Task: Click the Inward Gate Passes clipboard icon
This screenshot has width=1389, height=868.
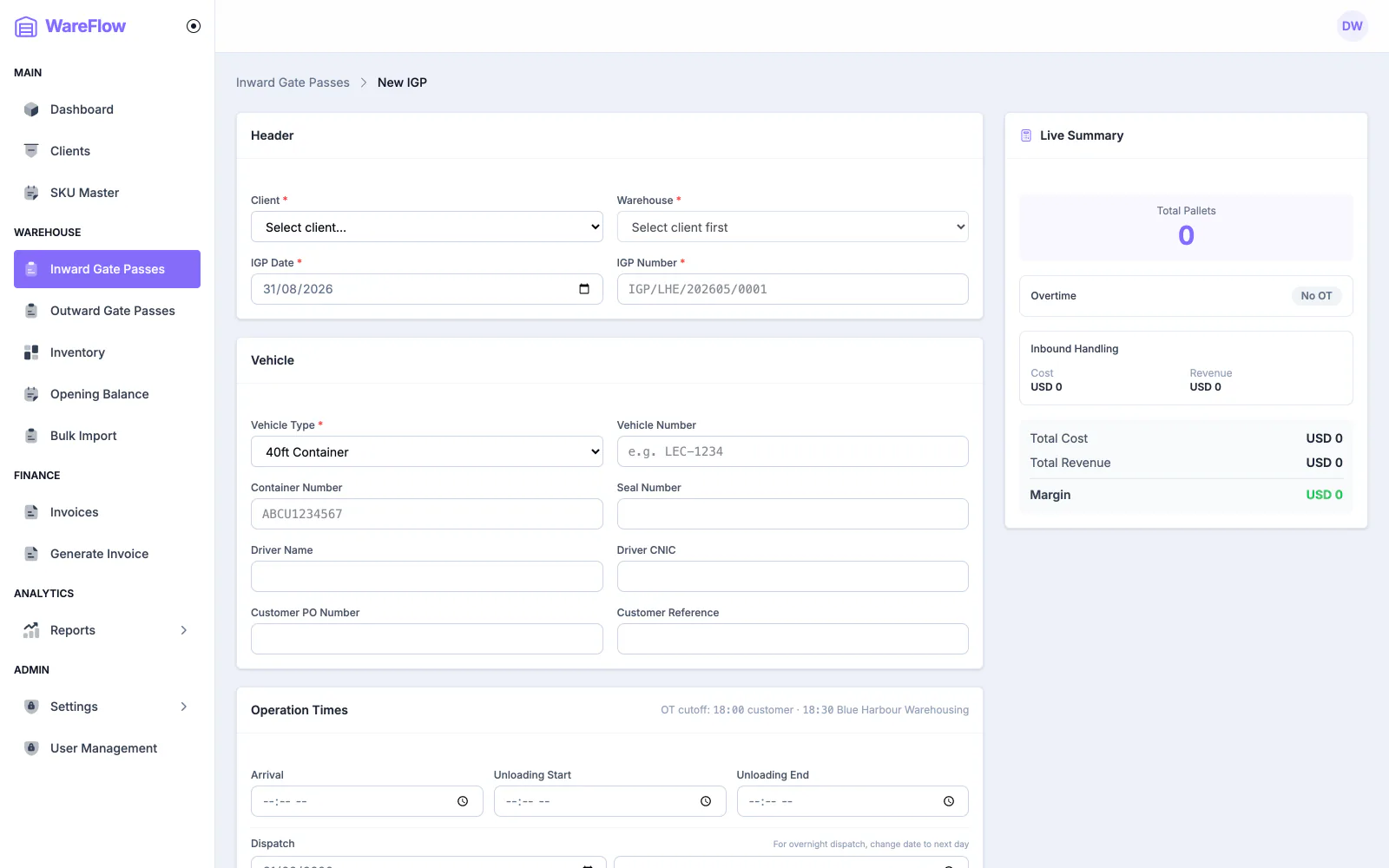Action: 31,269
